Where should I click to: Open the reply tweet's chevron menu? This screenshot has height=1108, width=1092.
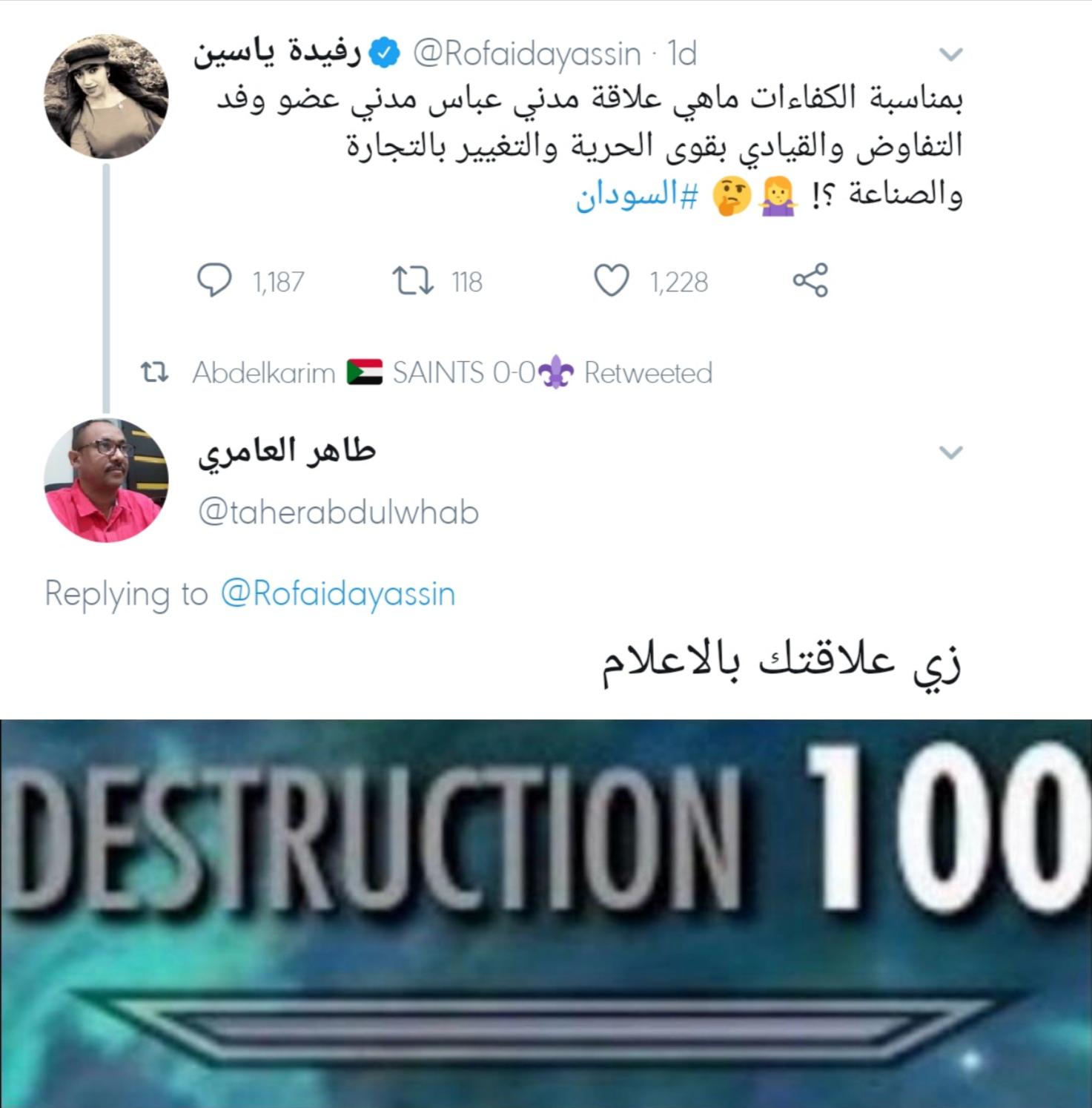point(950,452)
